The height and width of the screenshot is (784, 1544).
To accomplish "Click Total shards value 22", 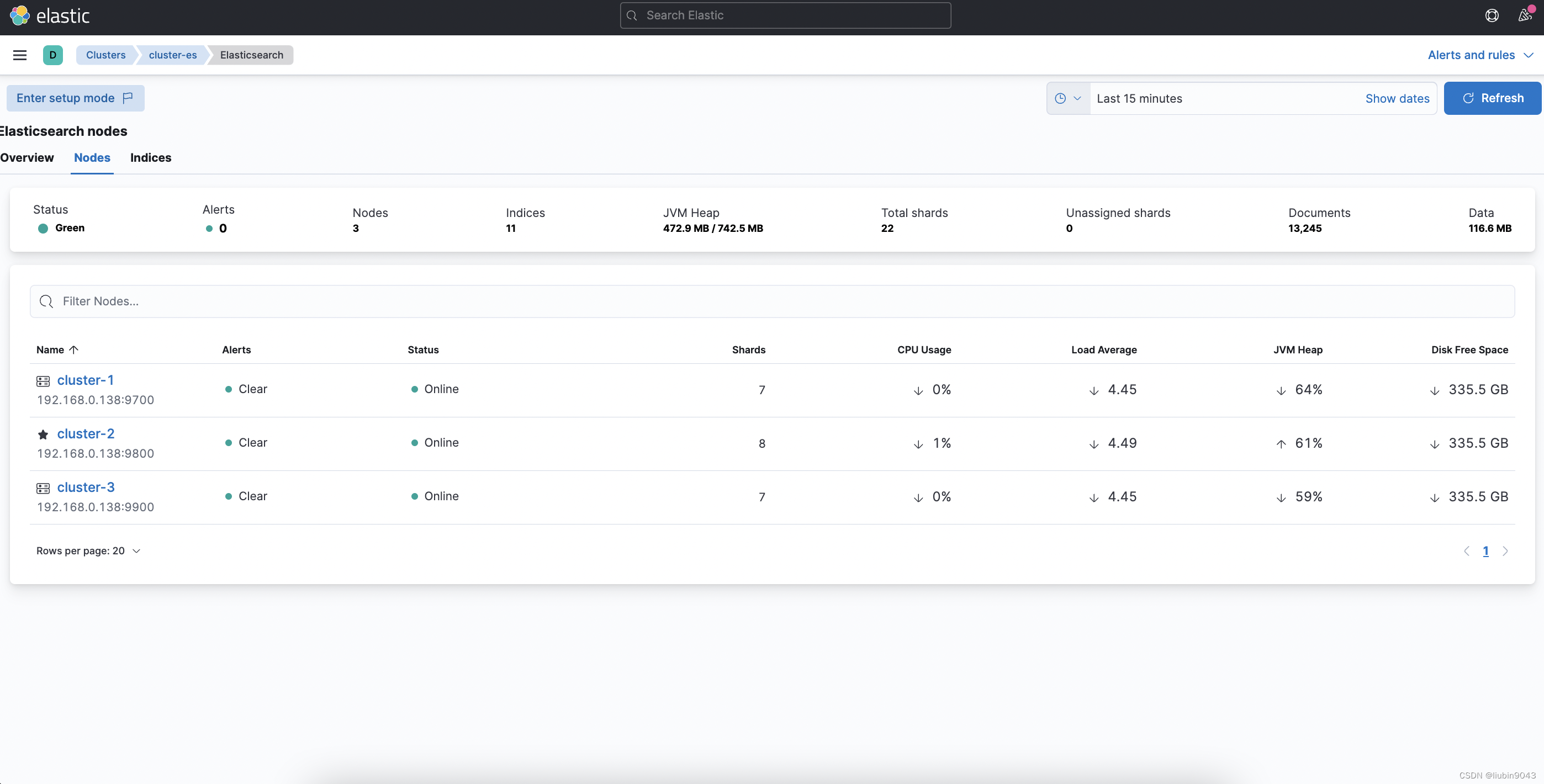I will (x=887, y=229).
